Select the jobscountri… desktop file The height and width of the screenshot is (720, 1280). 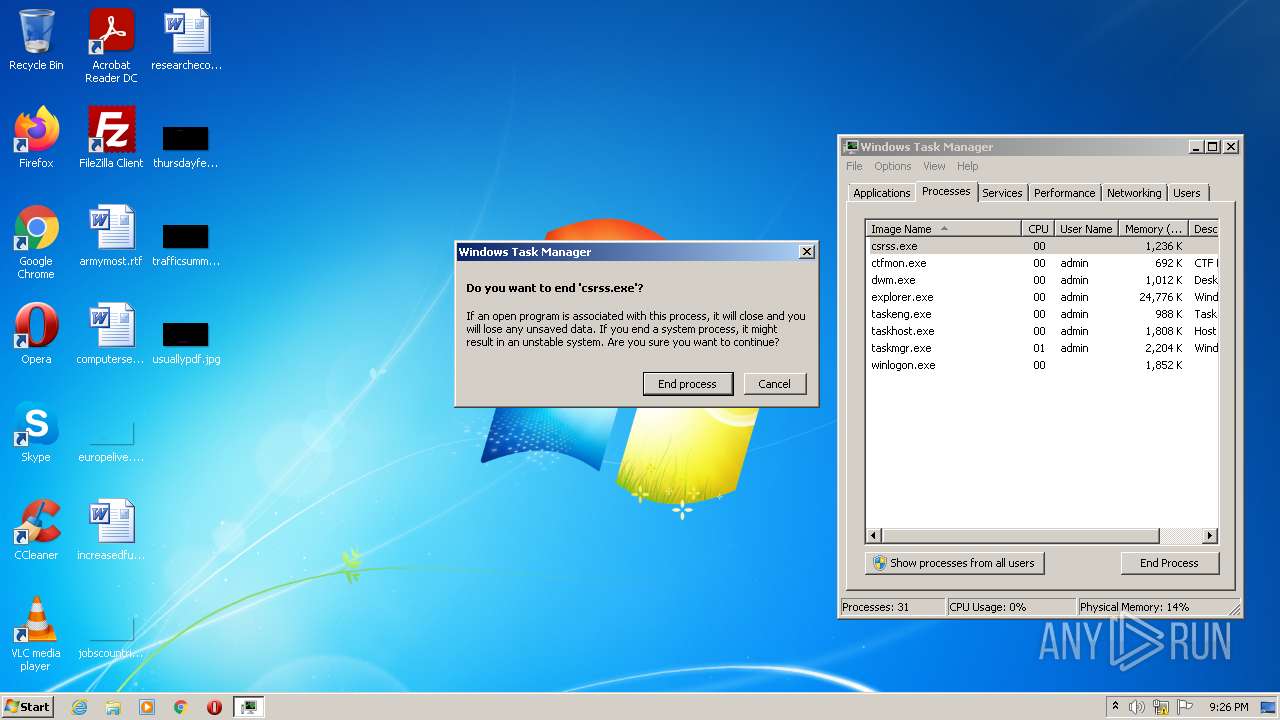[111, 637]
